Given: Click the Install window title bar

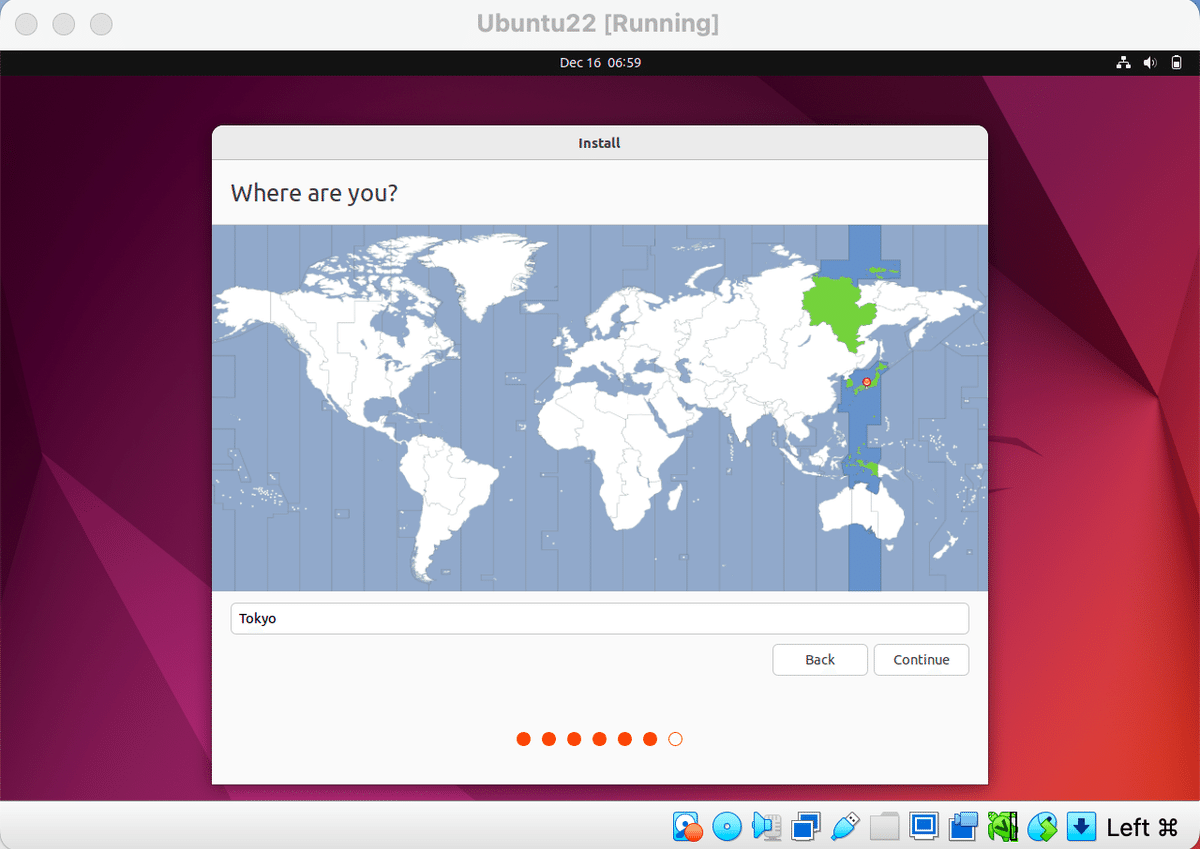Looking at the screenshot, I should 600,143.
